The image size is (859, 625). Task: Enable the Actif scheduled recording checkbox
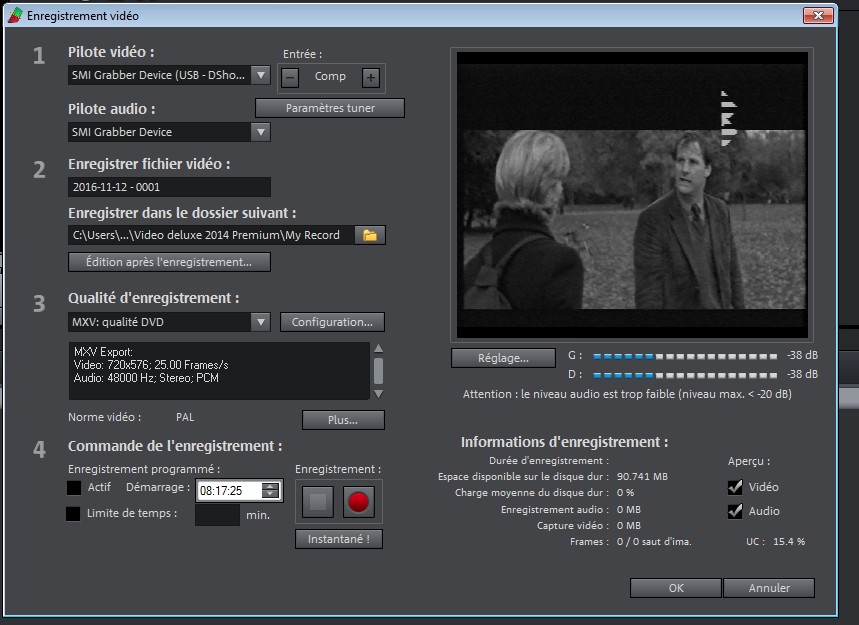pyautogui.click(x=74, y=488)
